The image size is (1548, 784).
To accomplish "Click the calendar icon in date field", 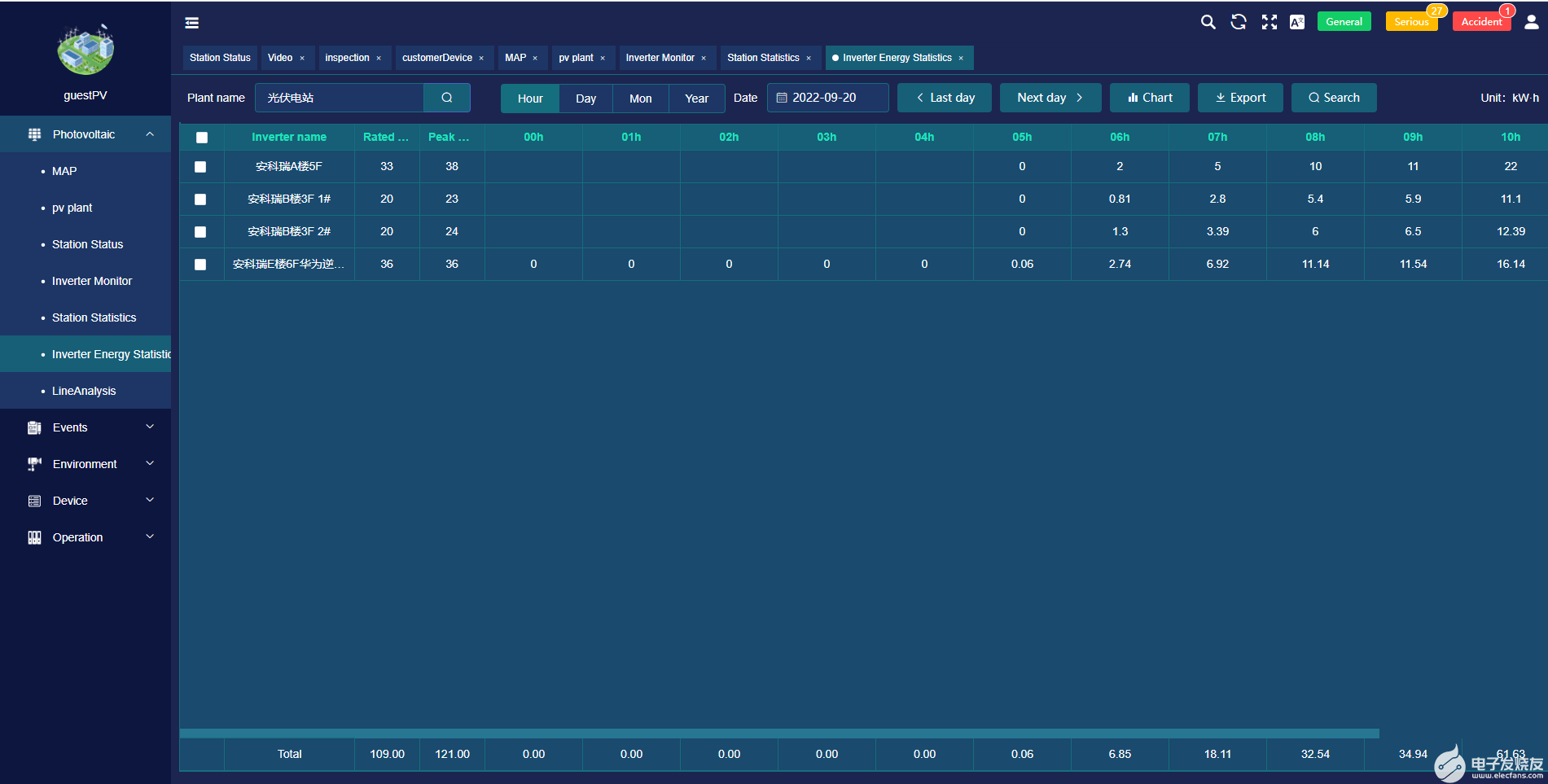I will [x=782, y=98].
